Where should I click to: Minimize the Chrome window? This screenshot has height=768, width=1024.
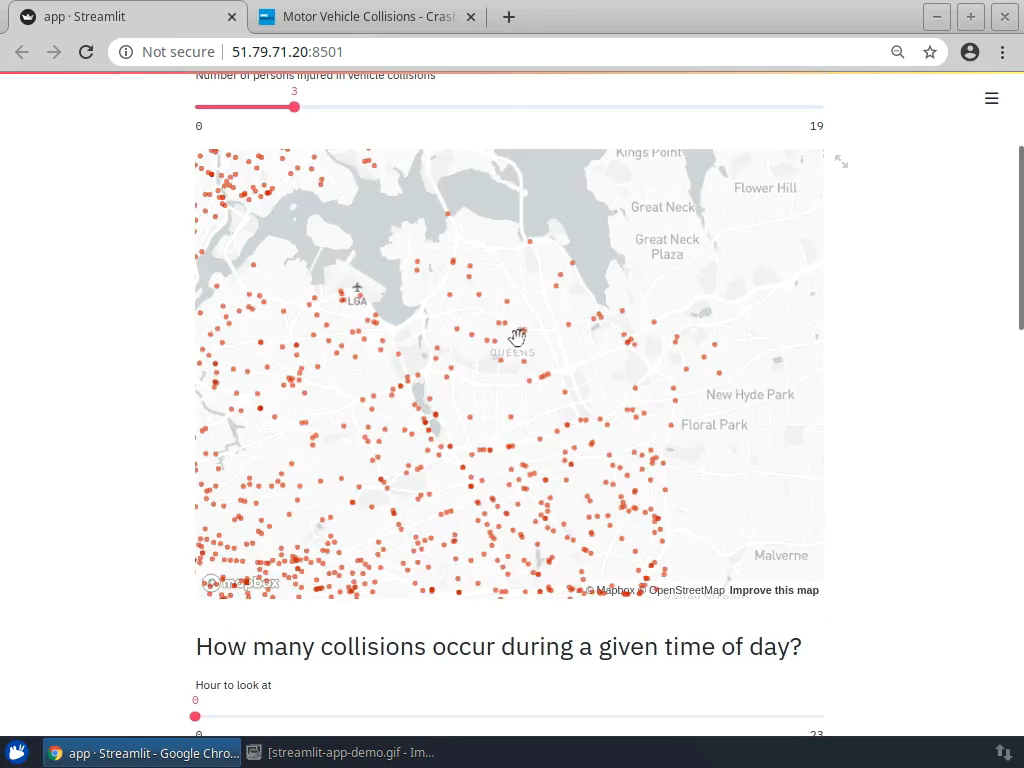[936, 17]
